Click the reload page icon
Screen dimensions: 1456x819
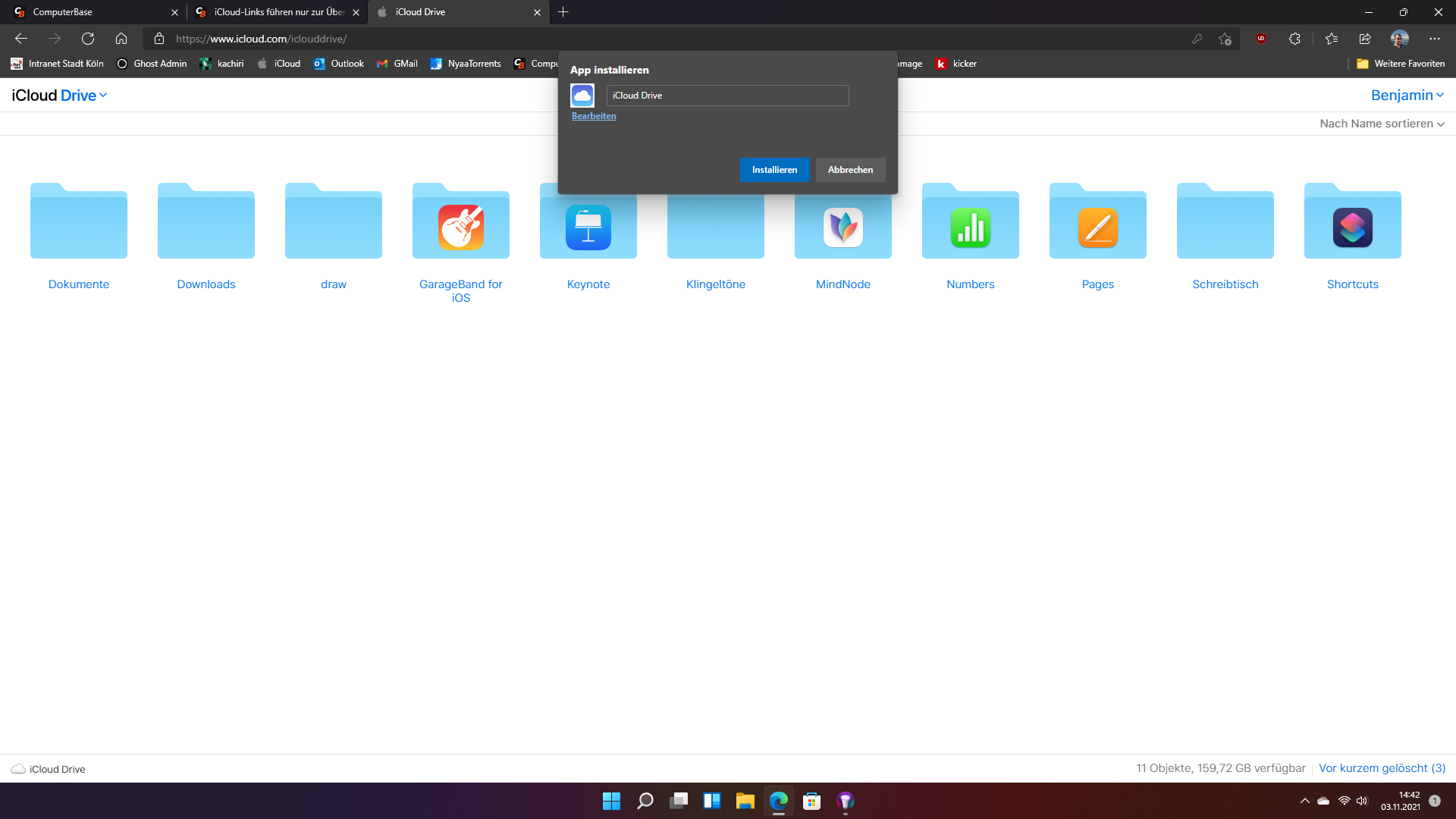(88, 39)
